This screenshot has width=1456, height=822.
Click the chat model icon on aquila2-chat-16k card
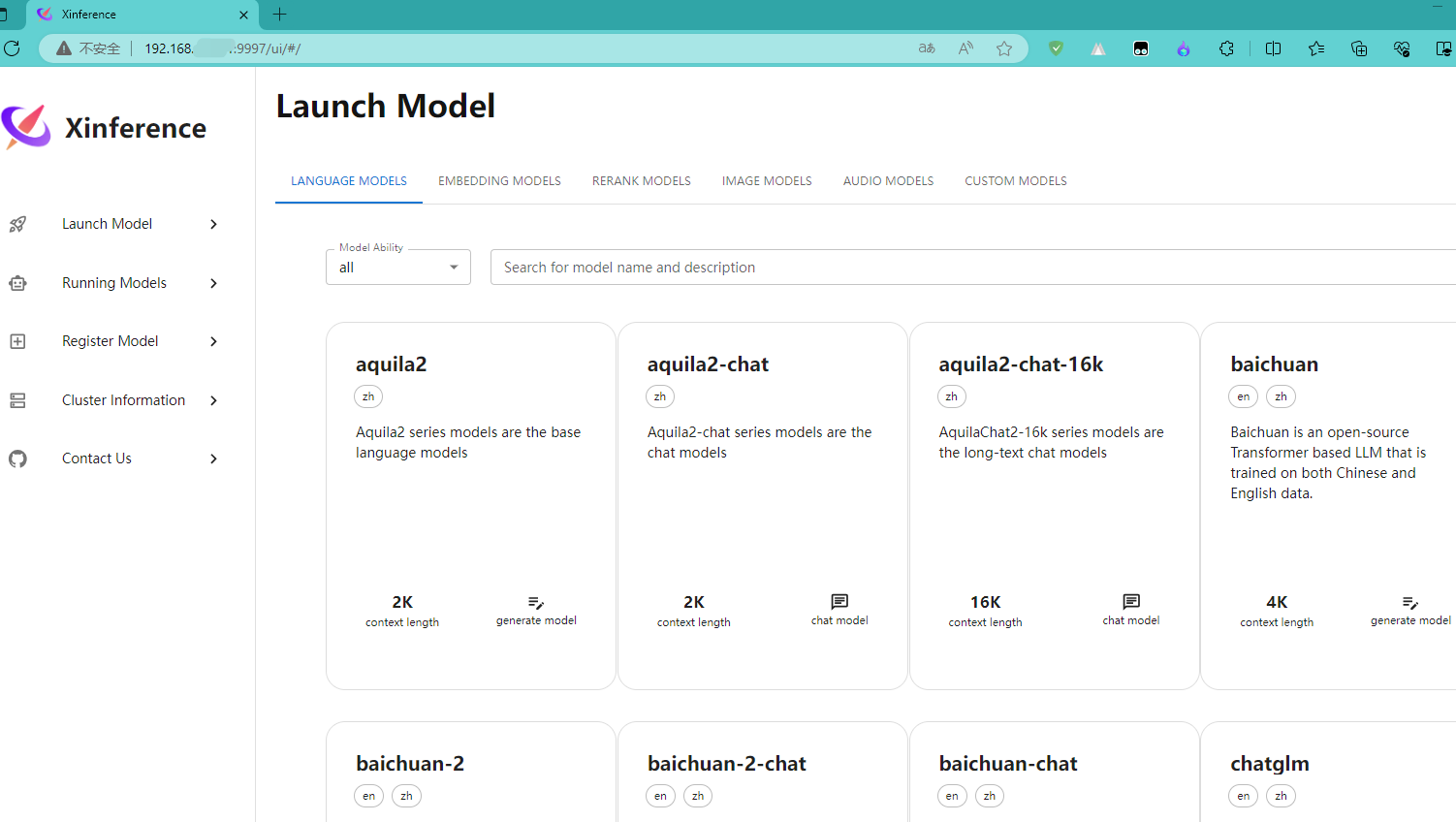click(1131, 602)
